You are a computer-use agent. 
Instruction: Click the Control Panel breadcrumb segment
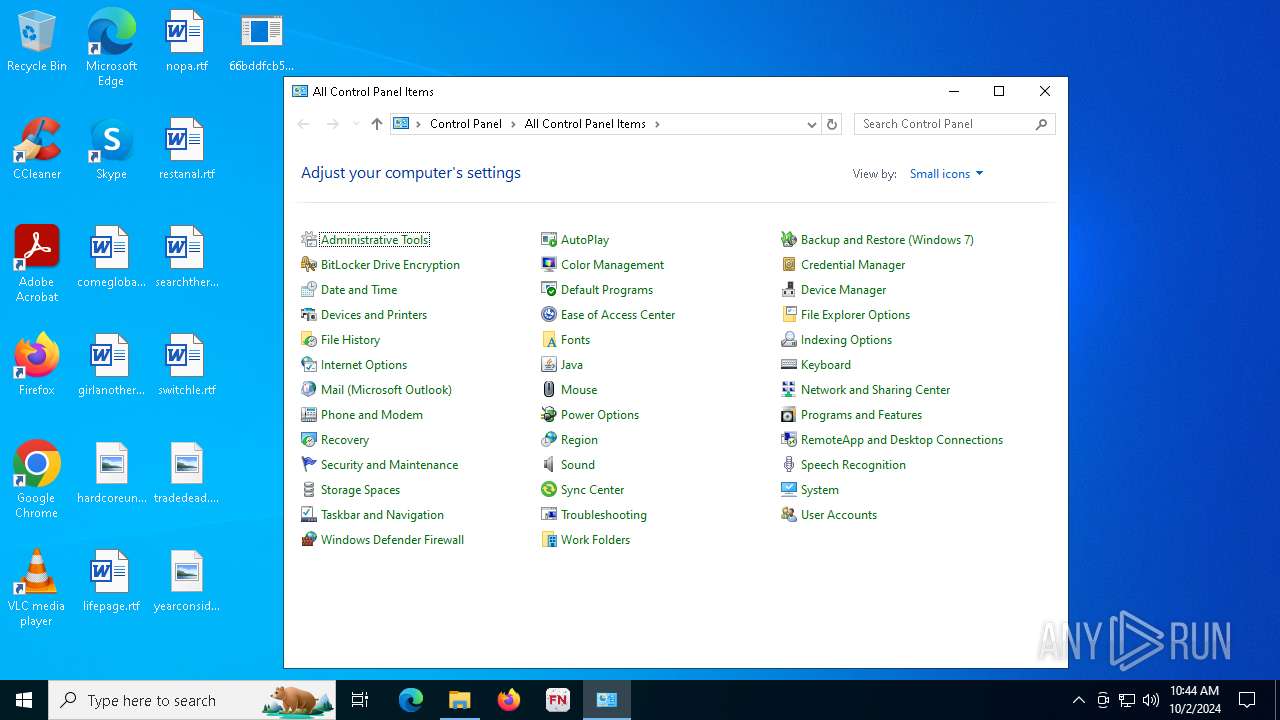[x=466, y=124]
